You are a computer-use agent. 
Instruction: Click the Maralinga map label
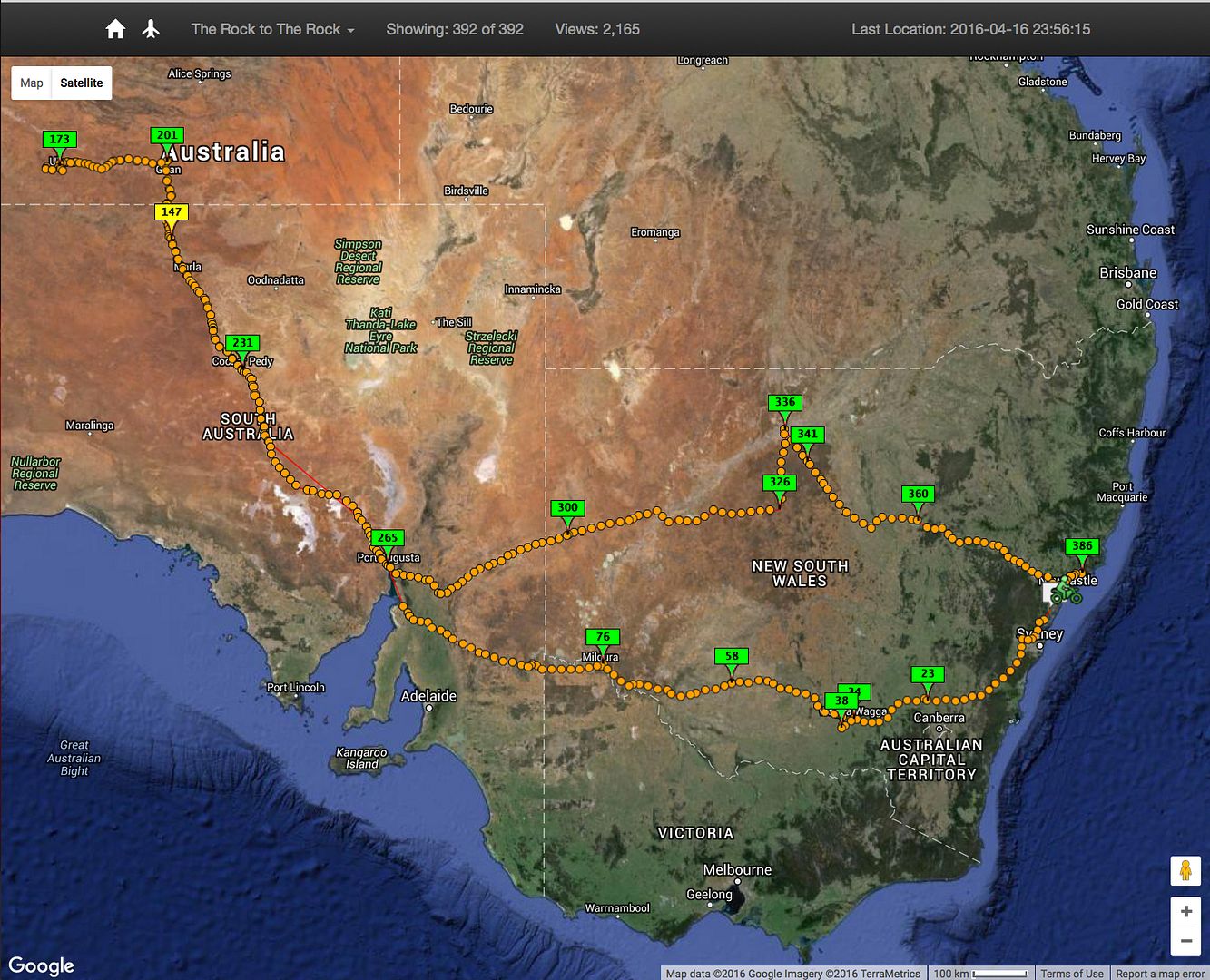point(90,425)
